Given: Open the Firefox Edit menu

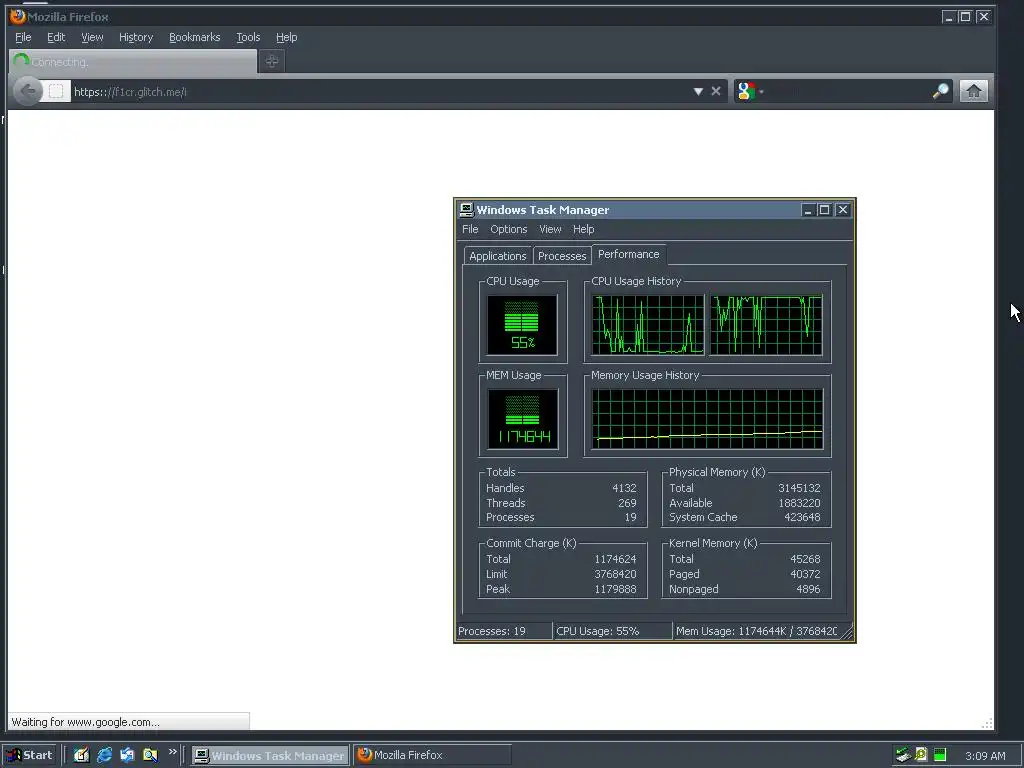Looking at the screenshot, I should click(x=56, y=37).
